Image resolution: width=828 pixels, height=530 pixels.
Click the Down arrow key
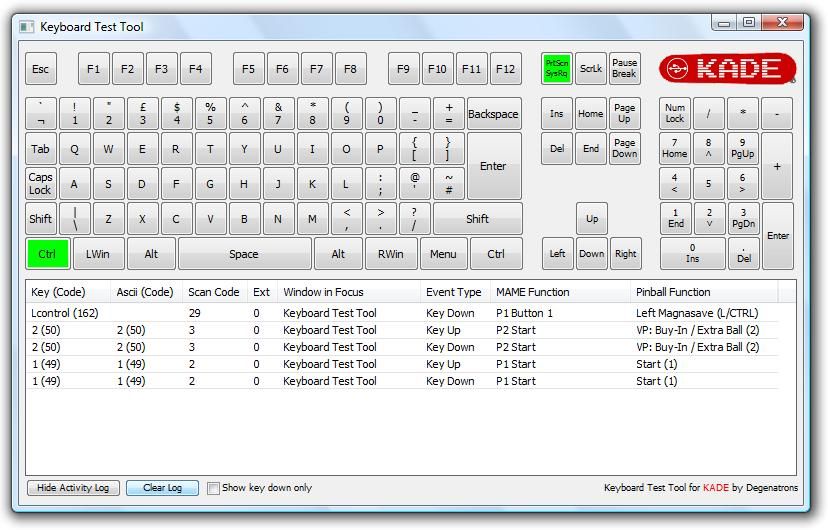pyautogui.click(x=591, y=254)
